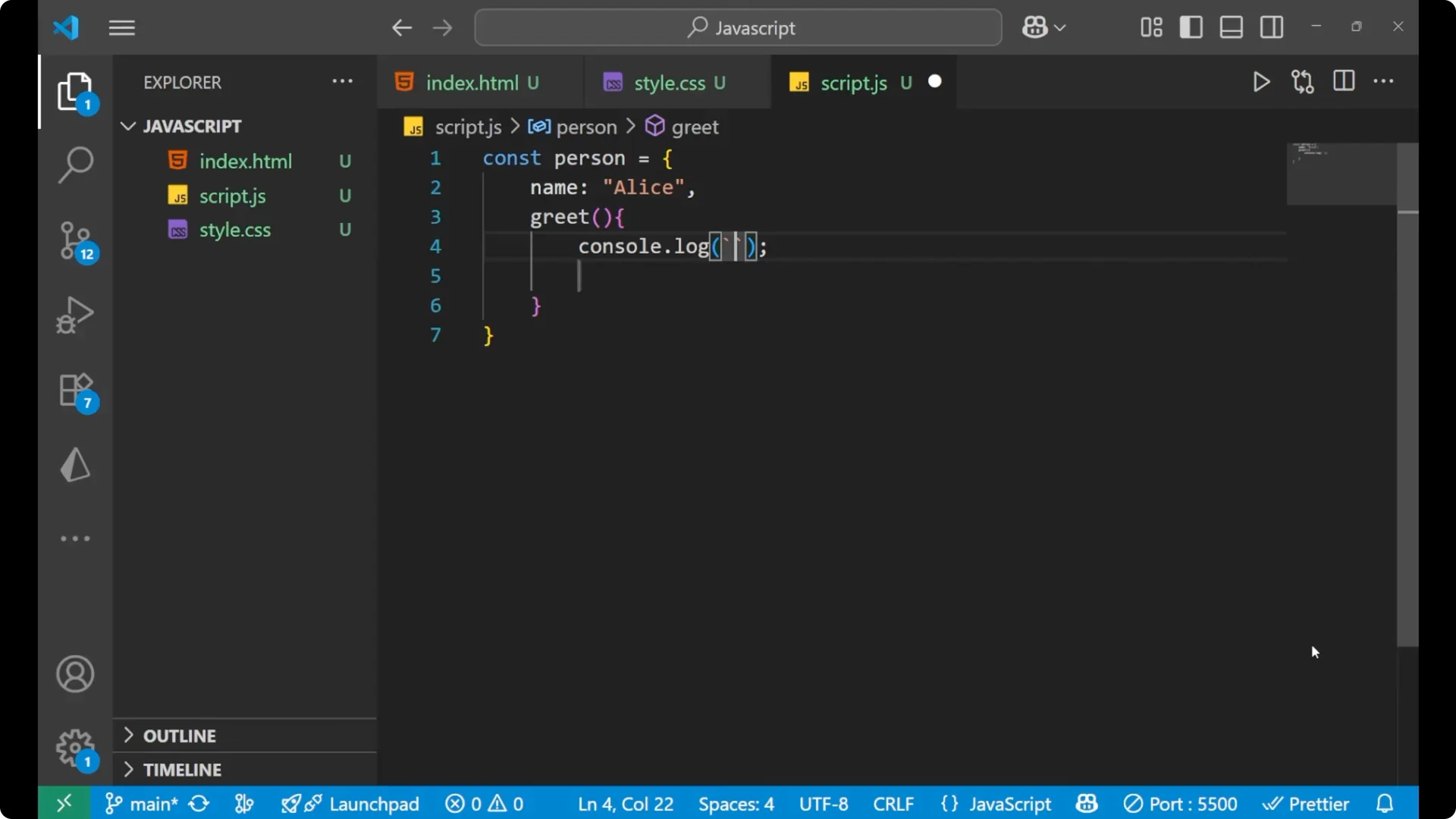The width and height of the screenshot is (1456, 819).
Task: Open the Accounts icon in activity bar
Action: click(75, 674)
